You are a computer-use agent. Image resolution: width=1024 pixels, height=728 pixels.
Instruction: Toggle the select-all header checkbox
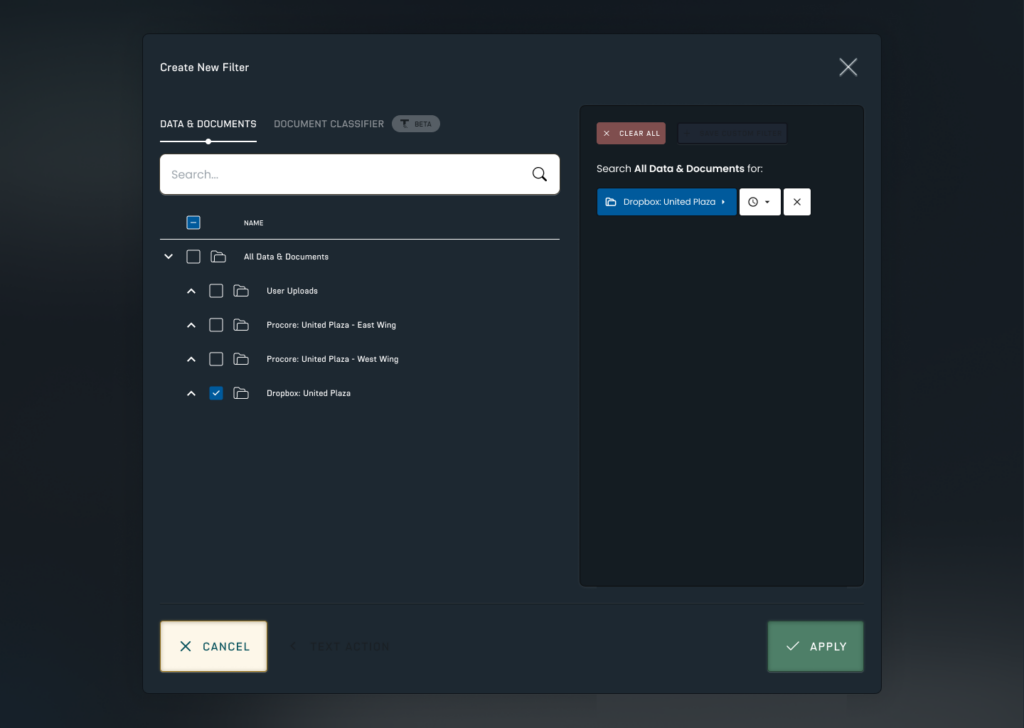click(x=193, y=223)
